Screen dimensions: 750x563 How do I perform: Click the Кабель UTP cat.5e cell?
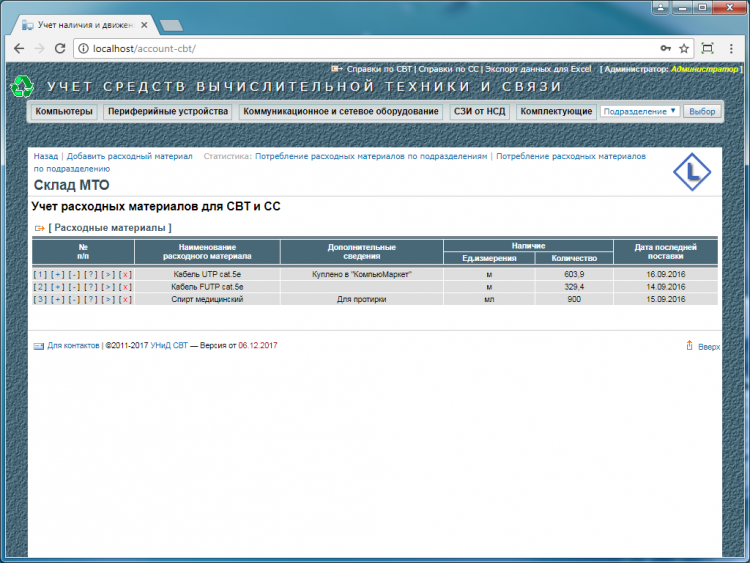pos(207,275)
